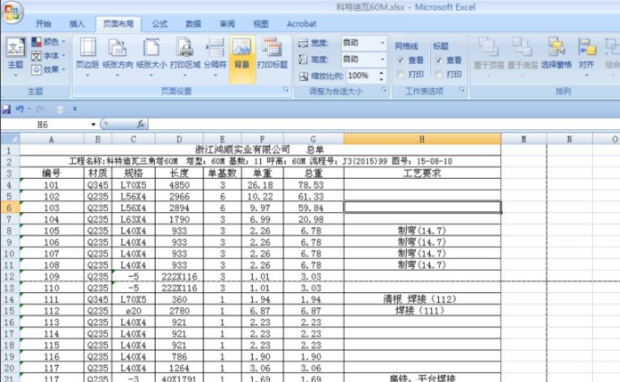The width and height of the screenshot is (620, 382).
Task: Click the Redo icon in quick access toolbar
Action: pos(40,109)
